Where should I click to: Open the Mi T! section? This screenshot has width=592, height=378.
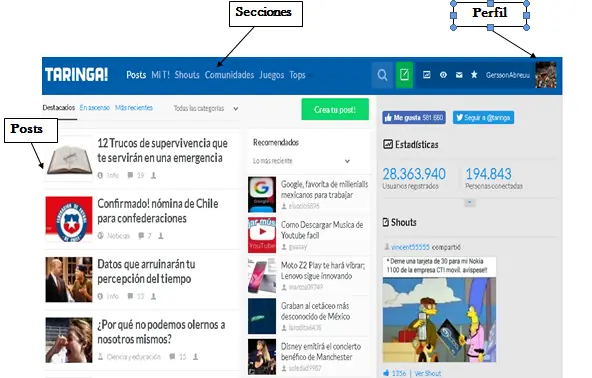160,75
